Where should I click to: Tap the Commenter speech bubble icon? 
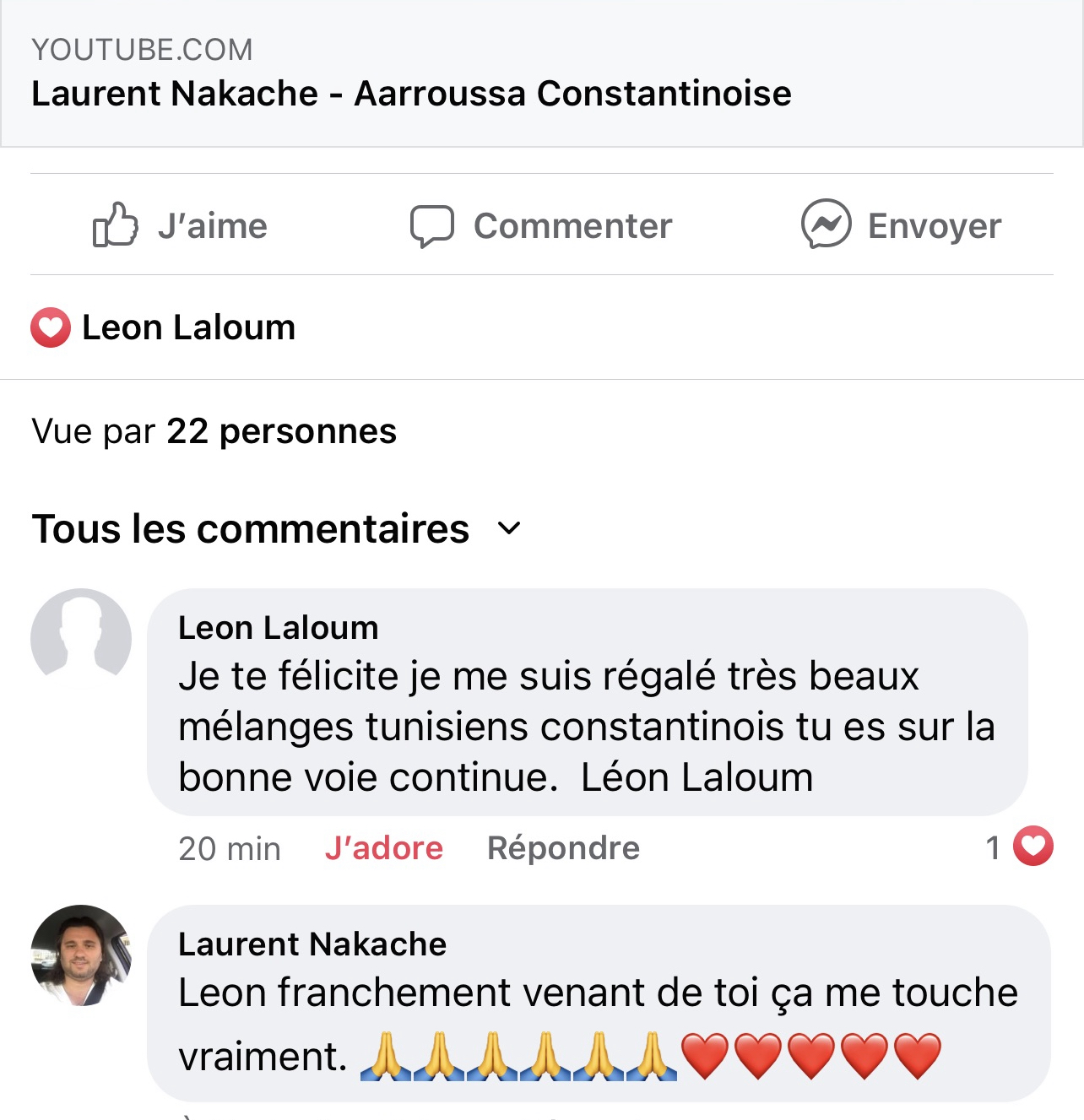(x=431, y=226)
